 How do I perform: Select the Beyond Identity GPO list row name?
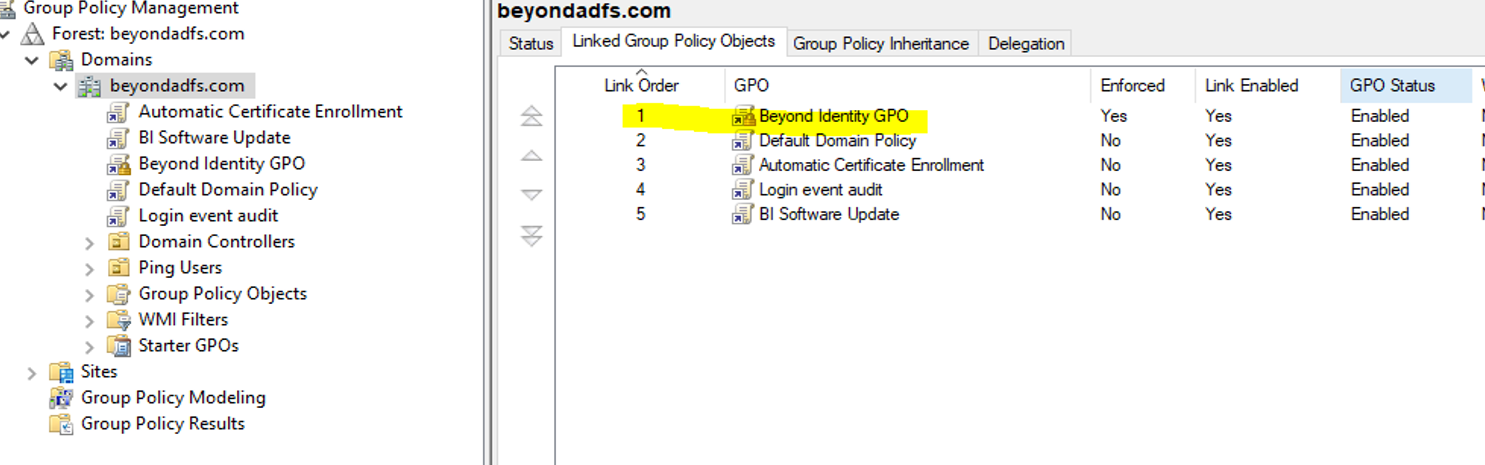coord(834,116)
